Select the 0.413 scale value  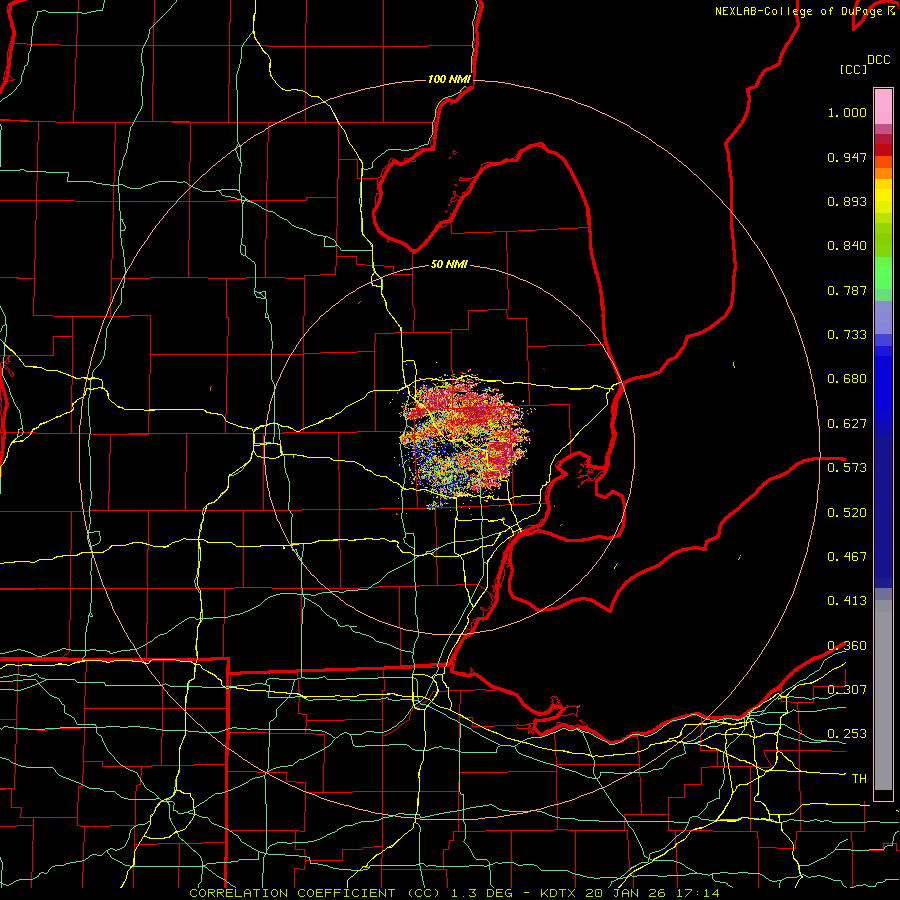pos(847,600)
